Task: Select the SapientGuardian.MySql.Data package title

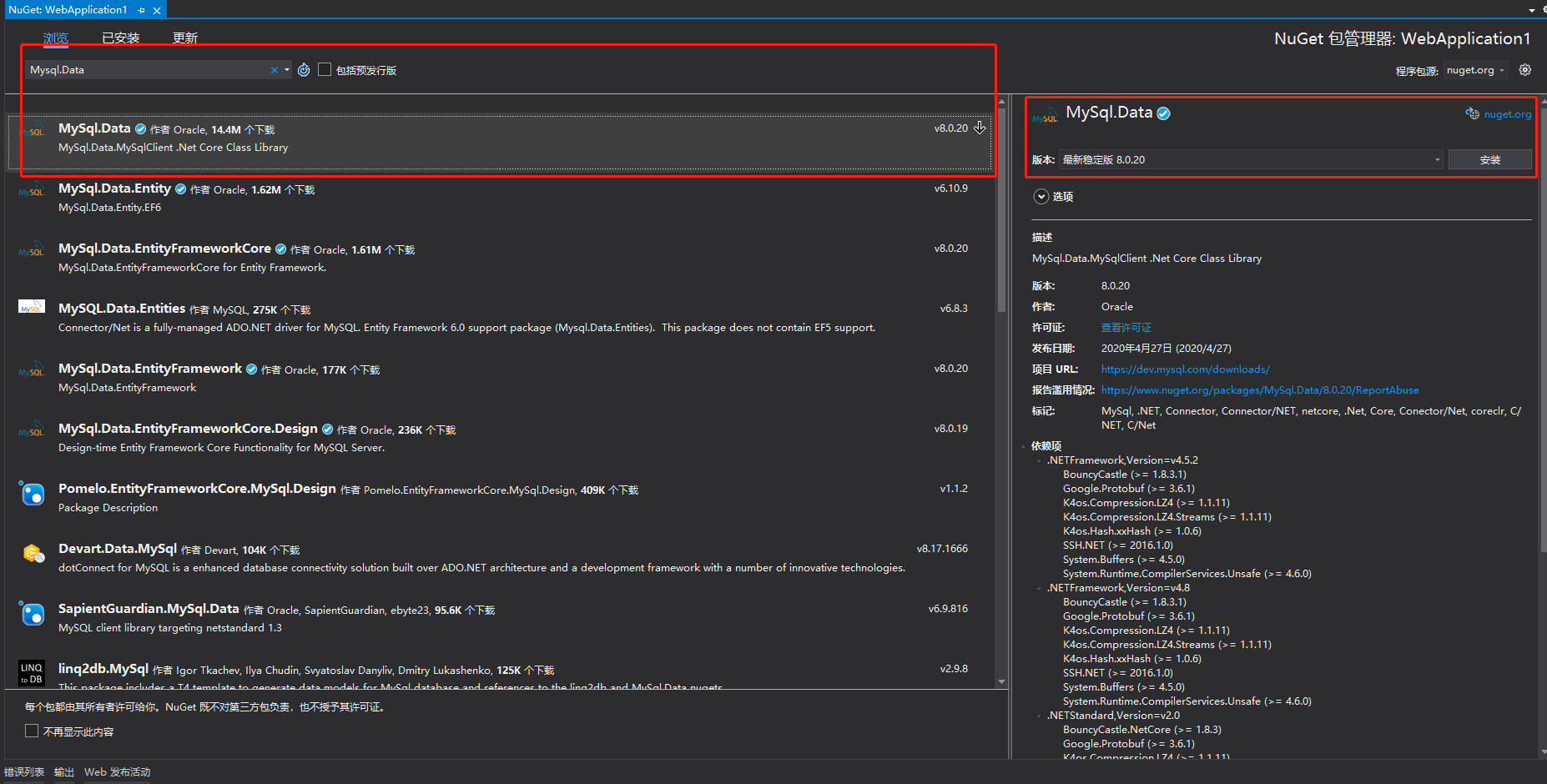Action: (x=149, y=609)
